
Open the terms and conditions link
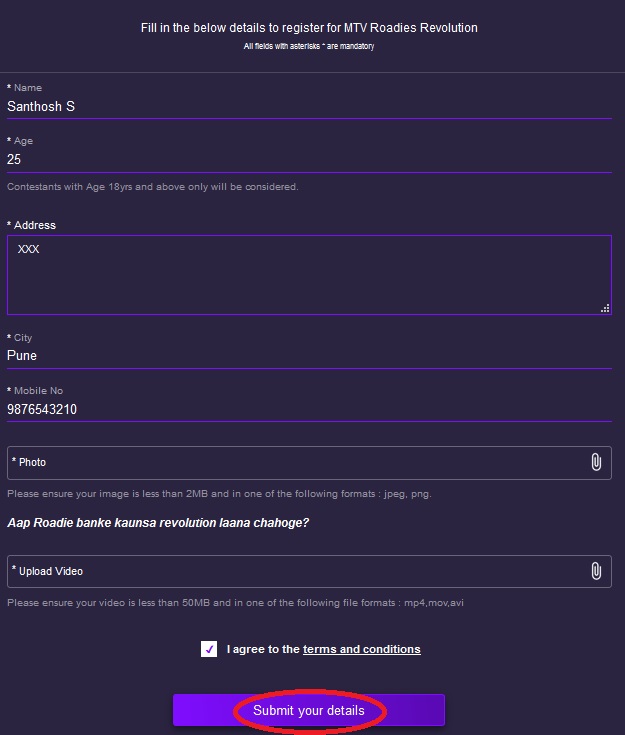[361, 649]
